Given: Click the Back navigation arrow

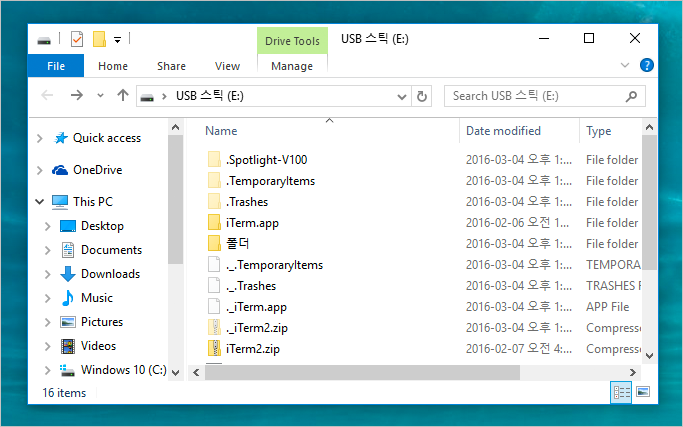Looking at the screenshot, I should pyautogui.click(x=47, y=95).
